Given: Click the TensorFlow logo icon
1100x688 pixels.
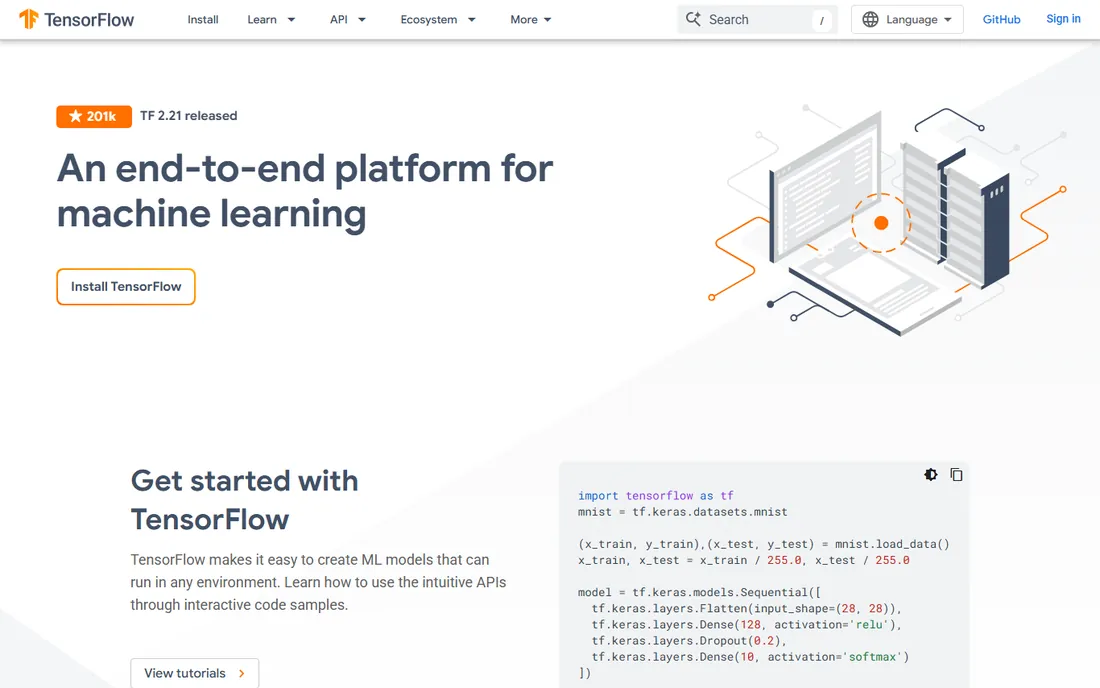Looking at the screenshot, I should point(28,19).
